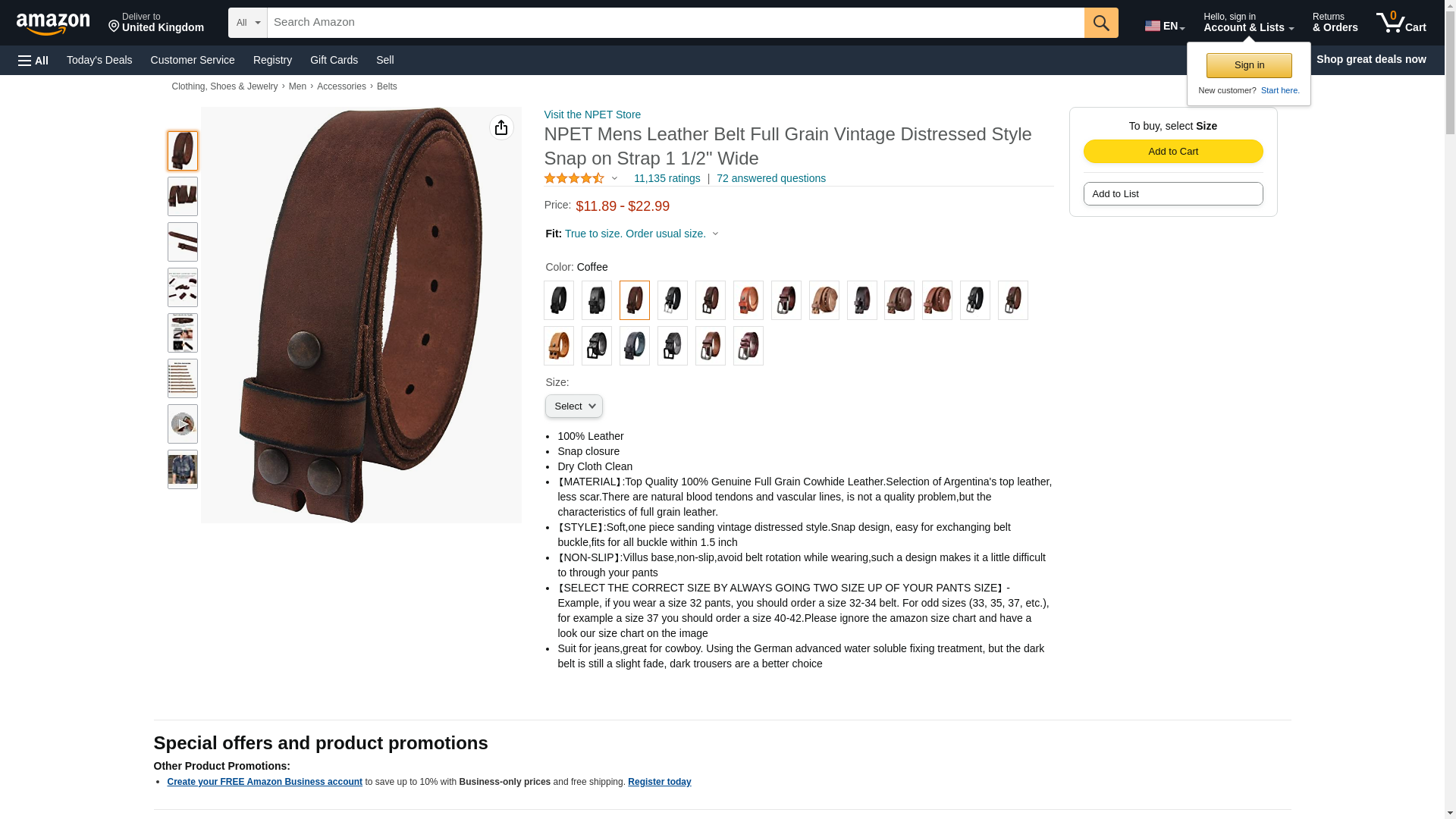Click the Add to Cart button
Screen dimensions: 1456x819
[x=1173, y=151]
